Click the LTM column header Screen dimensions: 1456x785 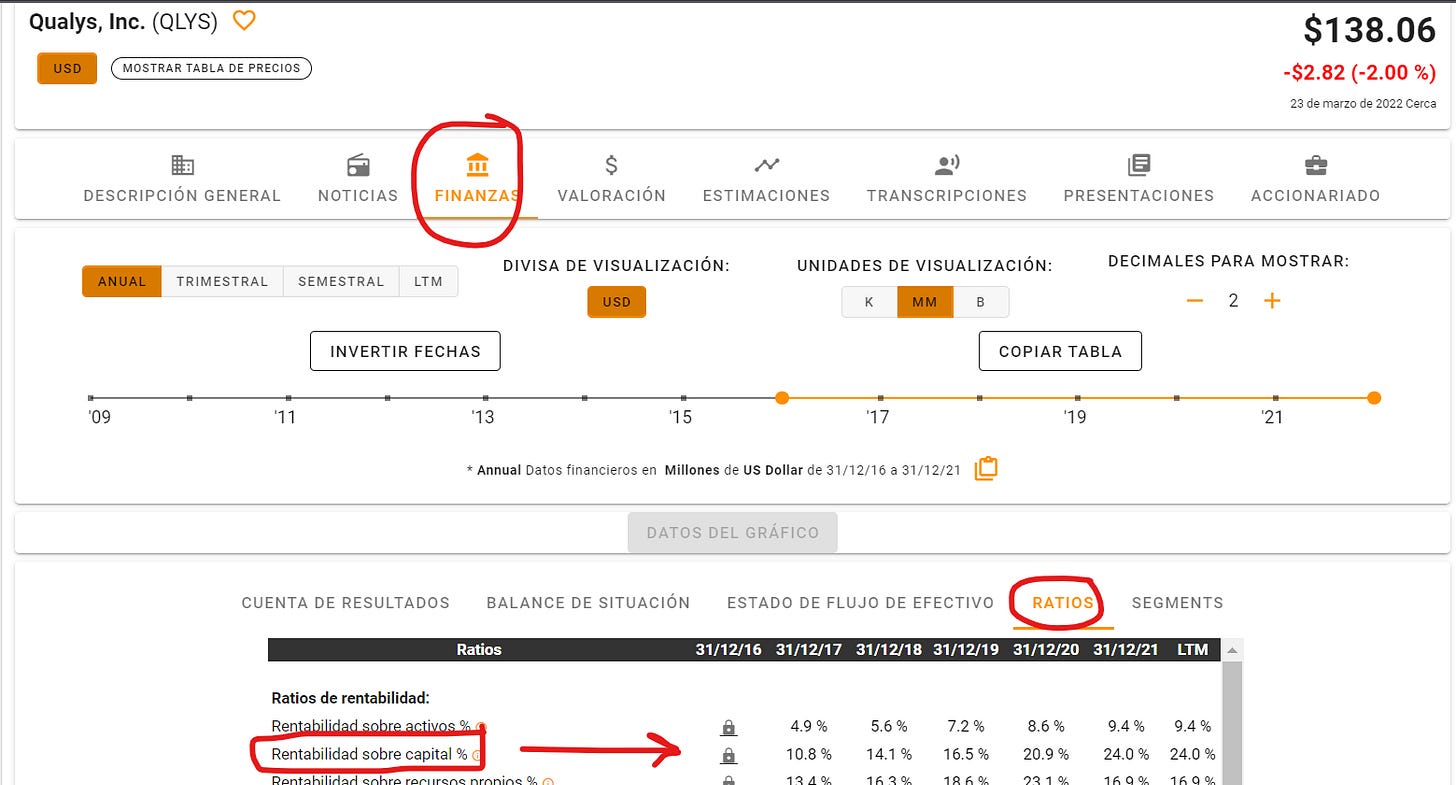pos(1192,650)
